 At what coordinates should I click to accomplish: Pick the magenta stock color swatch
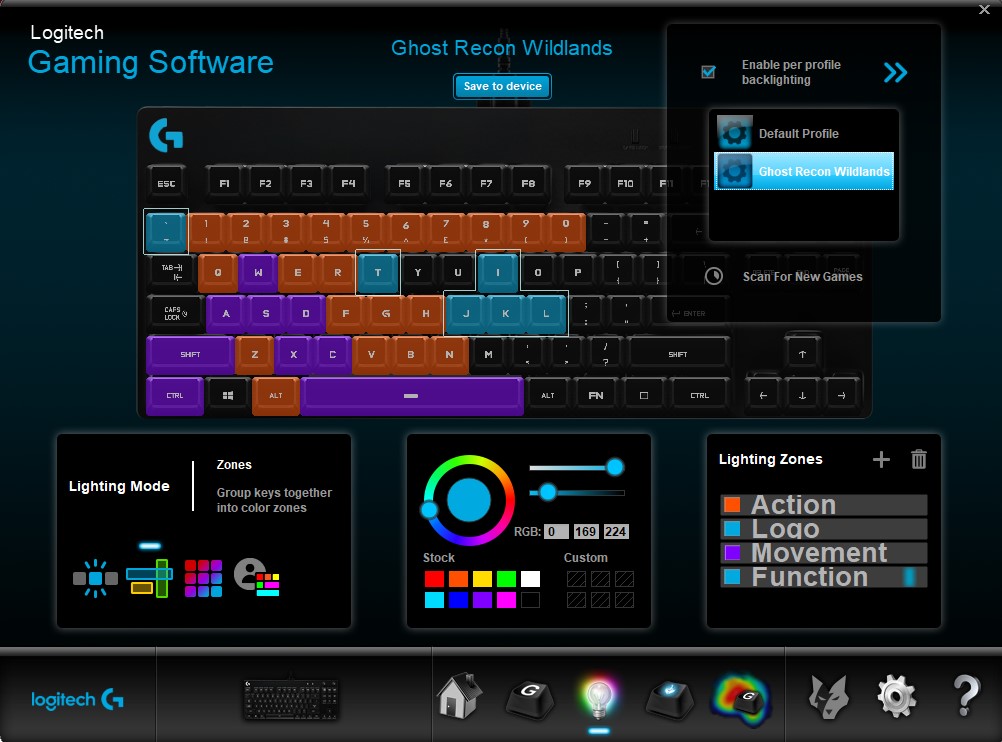coord(506,599)
